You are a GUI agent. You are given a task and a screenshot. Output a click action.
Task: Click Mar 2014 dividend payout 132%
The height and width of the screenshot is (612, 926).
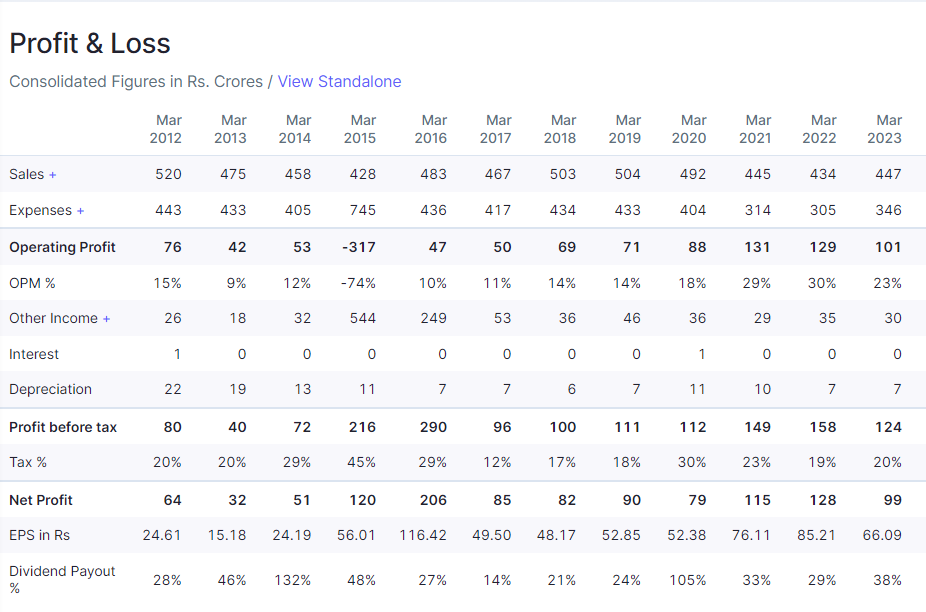click(x=292, y=580)
